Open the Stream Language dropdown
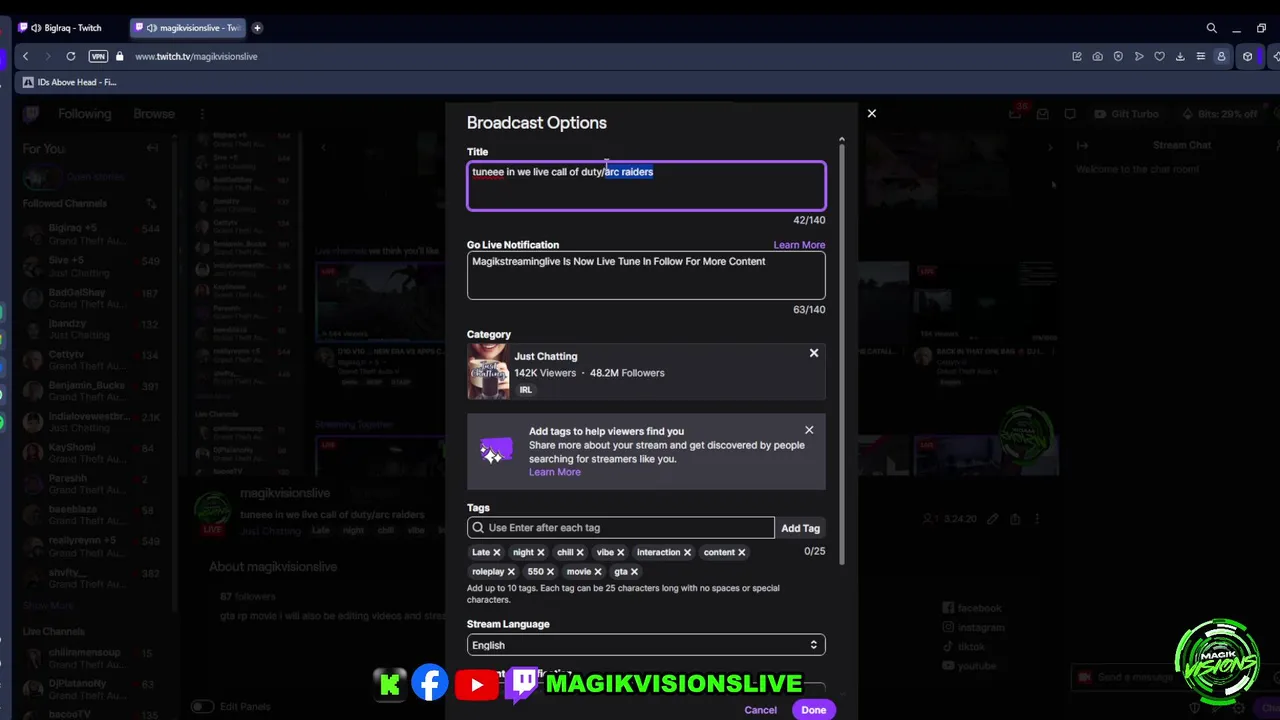 [646, 645]
